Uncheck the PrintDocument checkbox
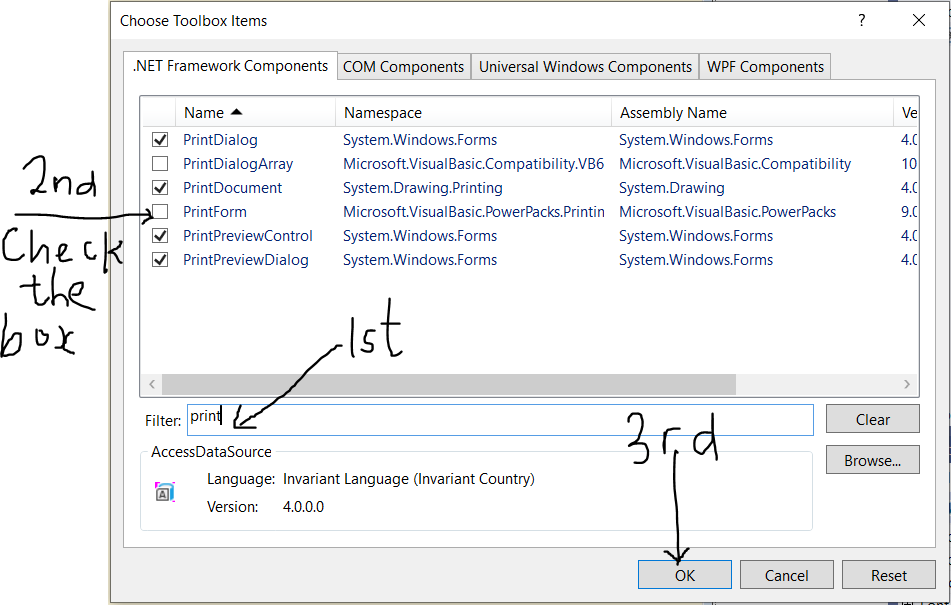 coord(160,188)
